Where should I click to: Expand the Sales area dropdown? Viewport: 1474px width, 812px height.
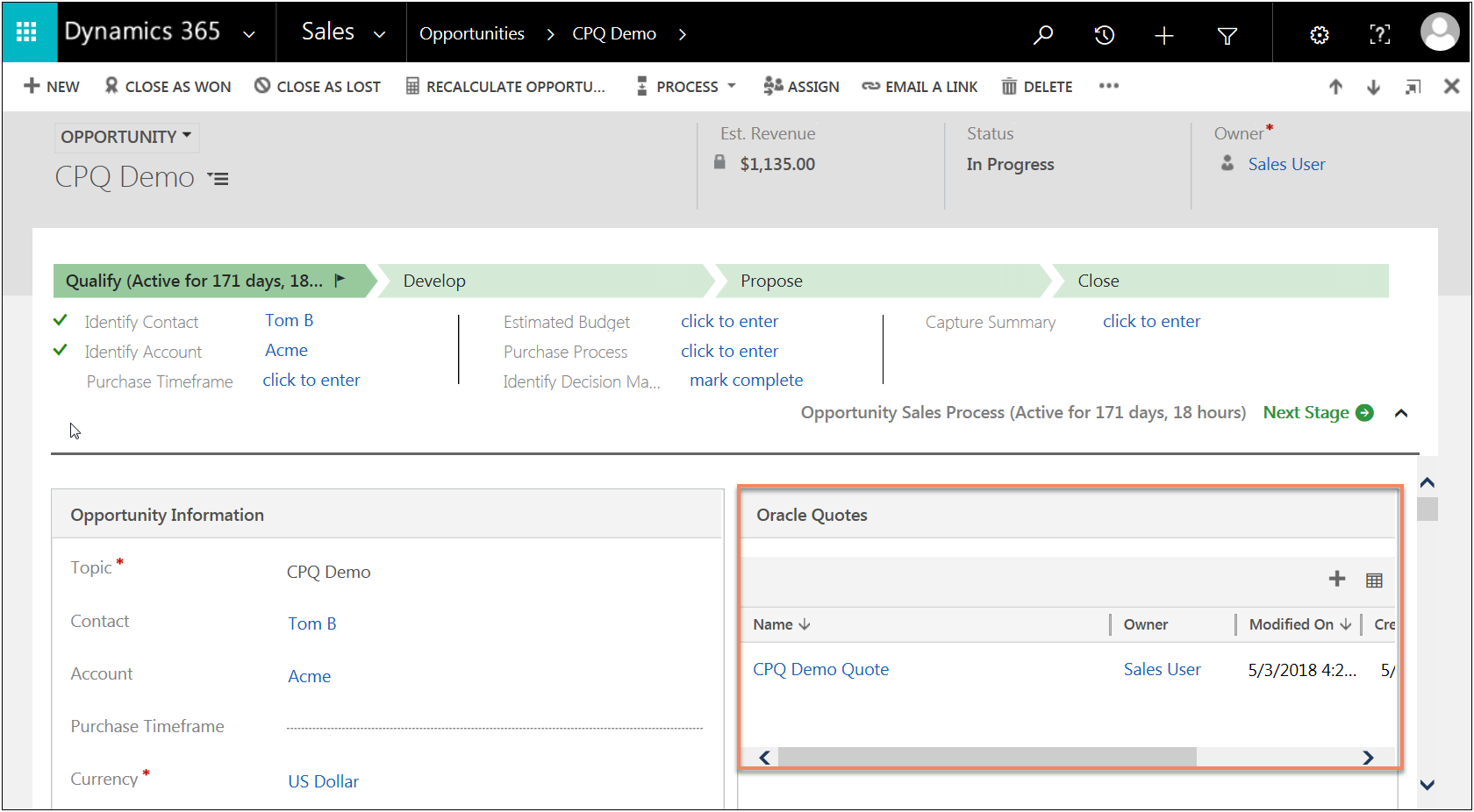coord(379,35)
